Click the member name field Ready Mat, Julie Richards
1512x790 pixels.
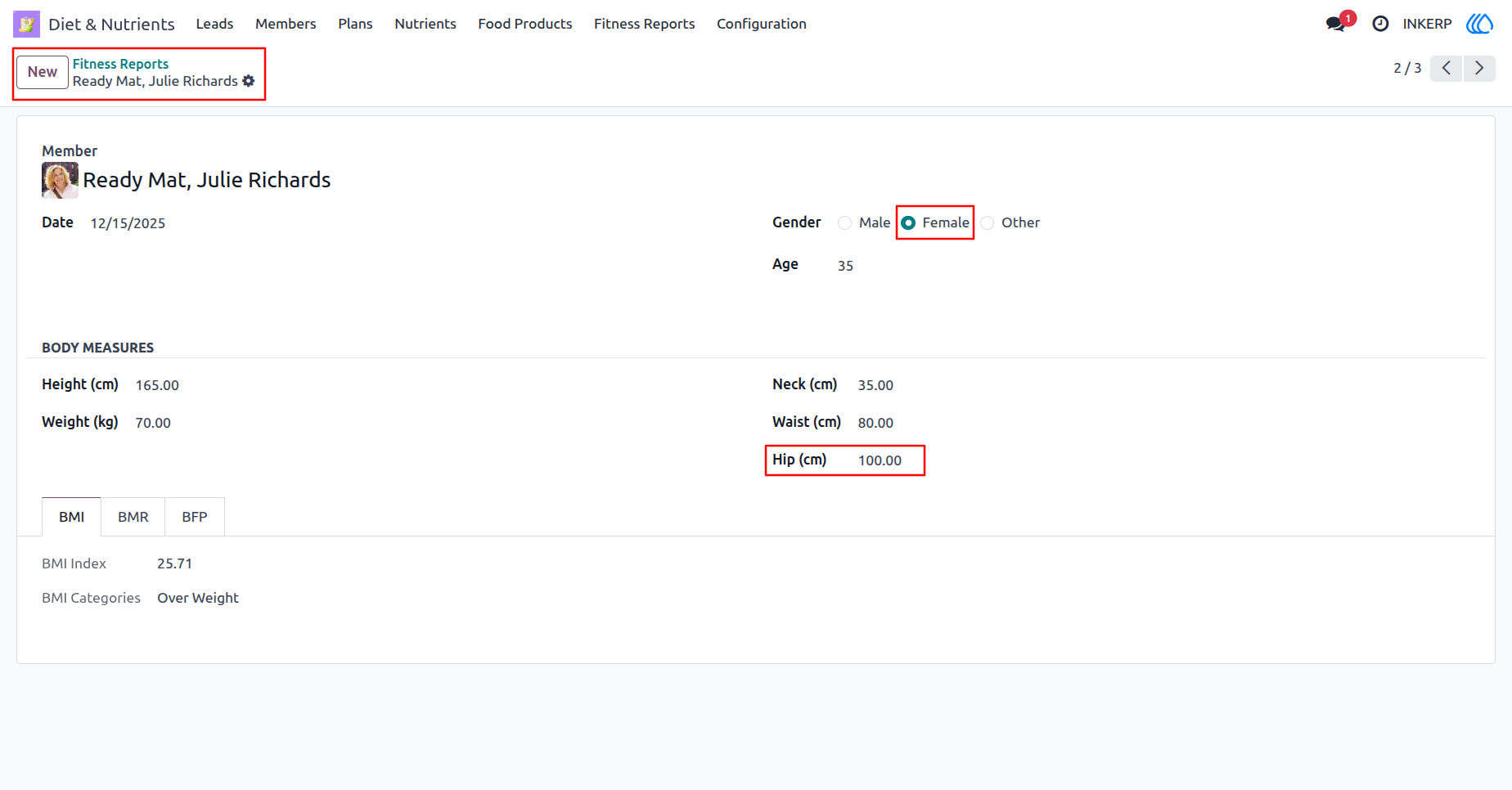pyautogui.click(x=207, y=180)
